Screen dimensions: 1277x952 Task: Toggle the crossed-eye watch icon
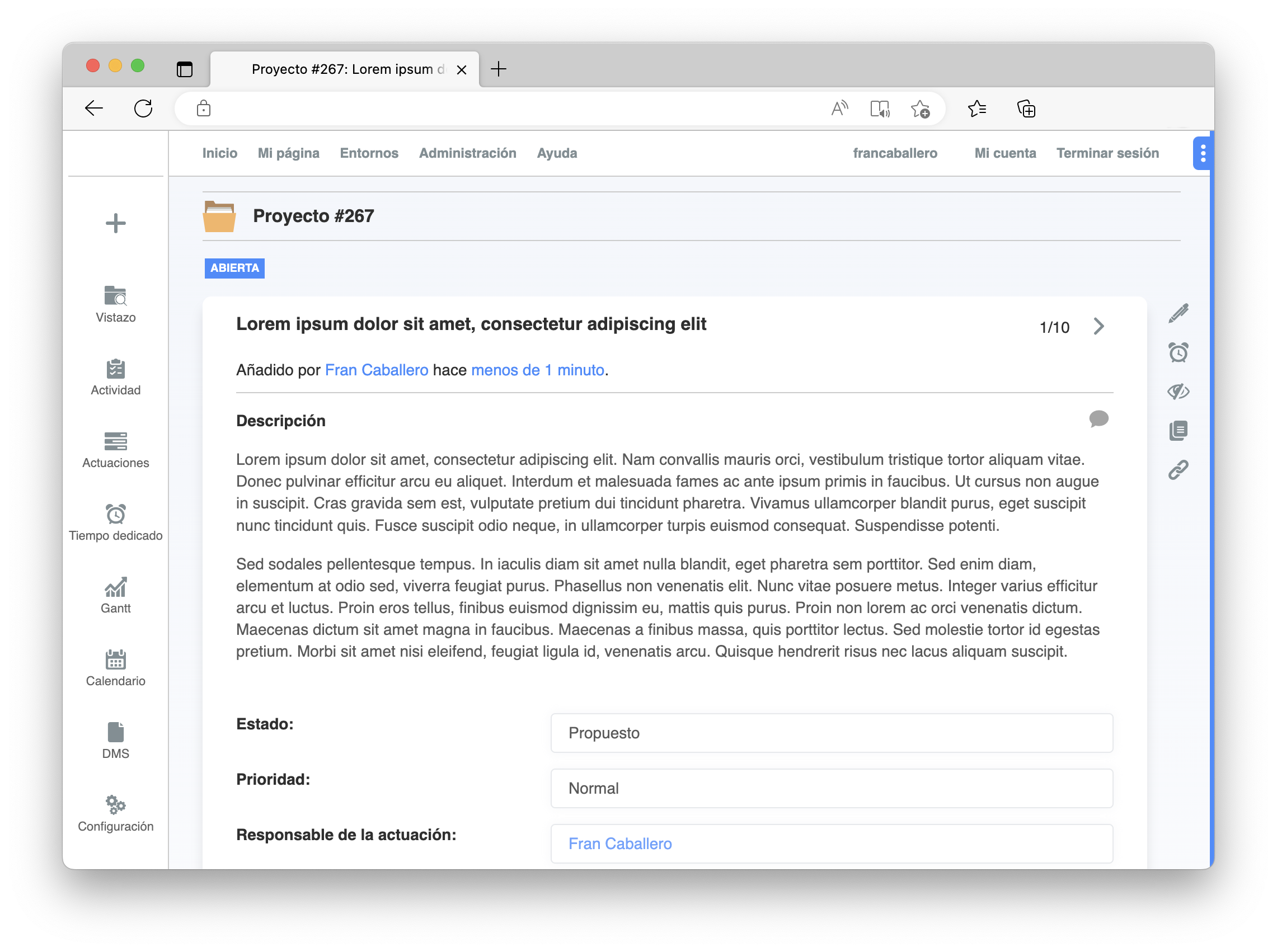click(1179, 392)
